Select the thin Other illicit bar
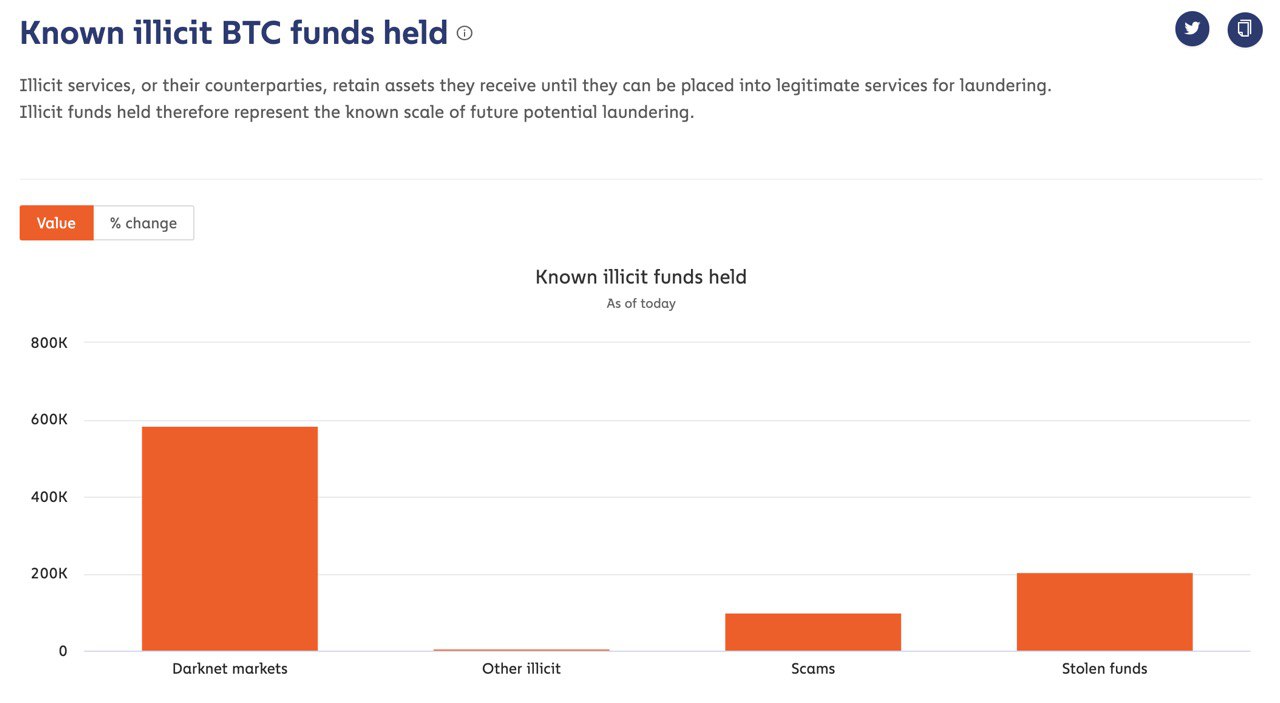 pos(521,650)
